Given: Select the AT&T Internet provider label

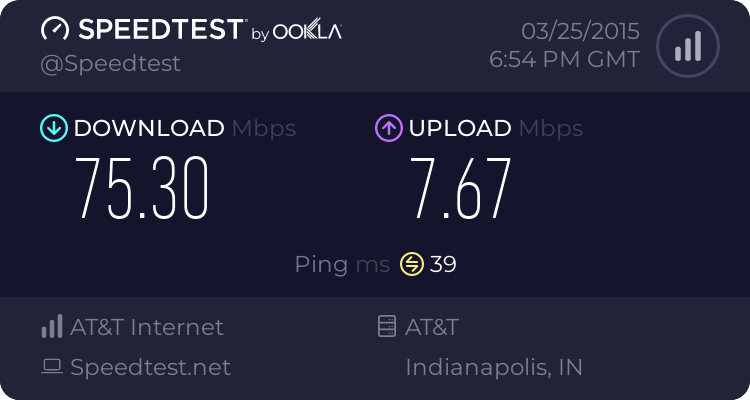Looking at the screenshot, I should point(147,327).
